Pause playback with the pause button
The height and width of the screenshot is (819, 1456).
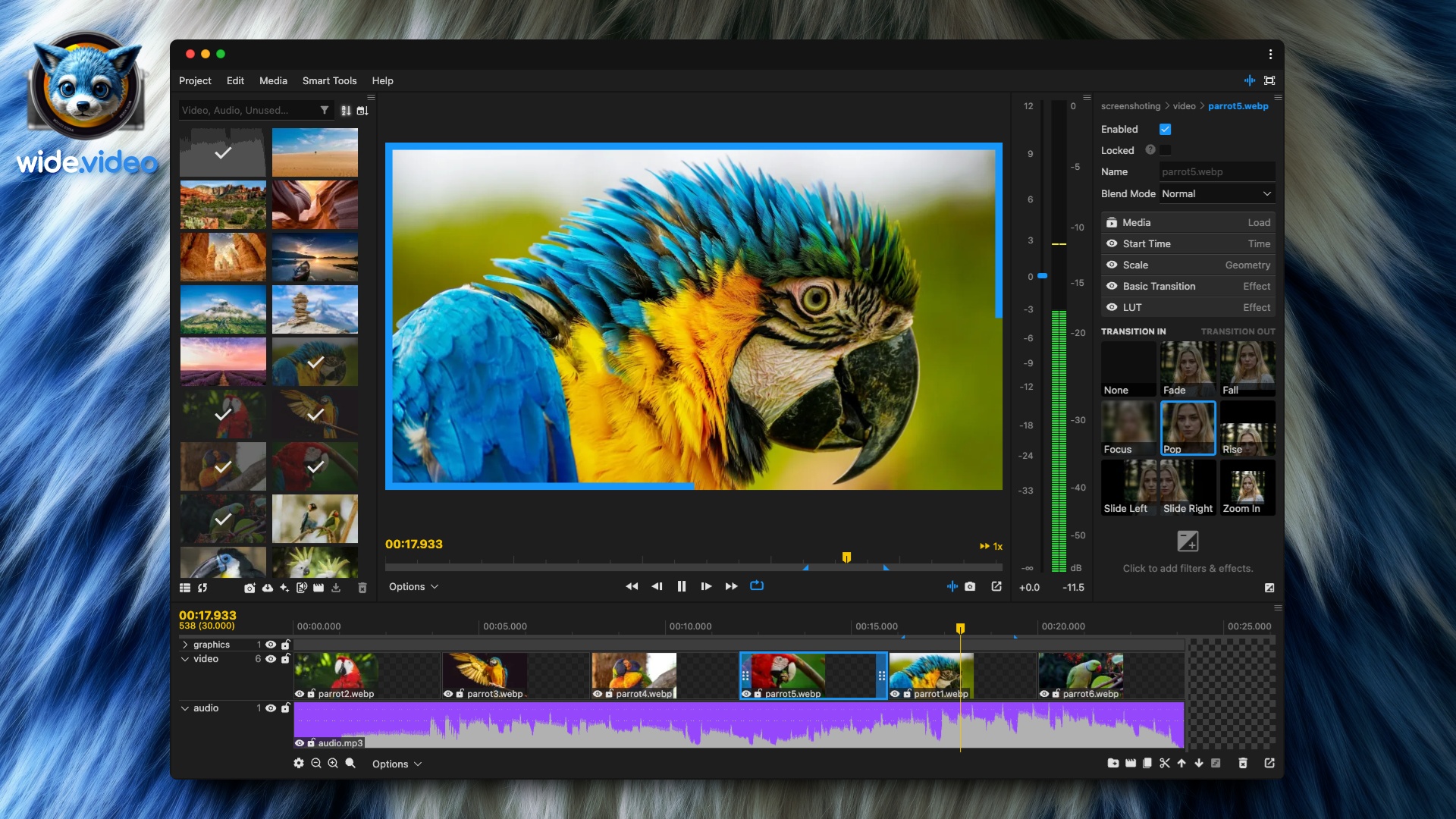pos(682,586)
